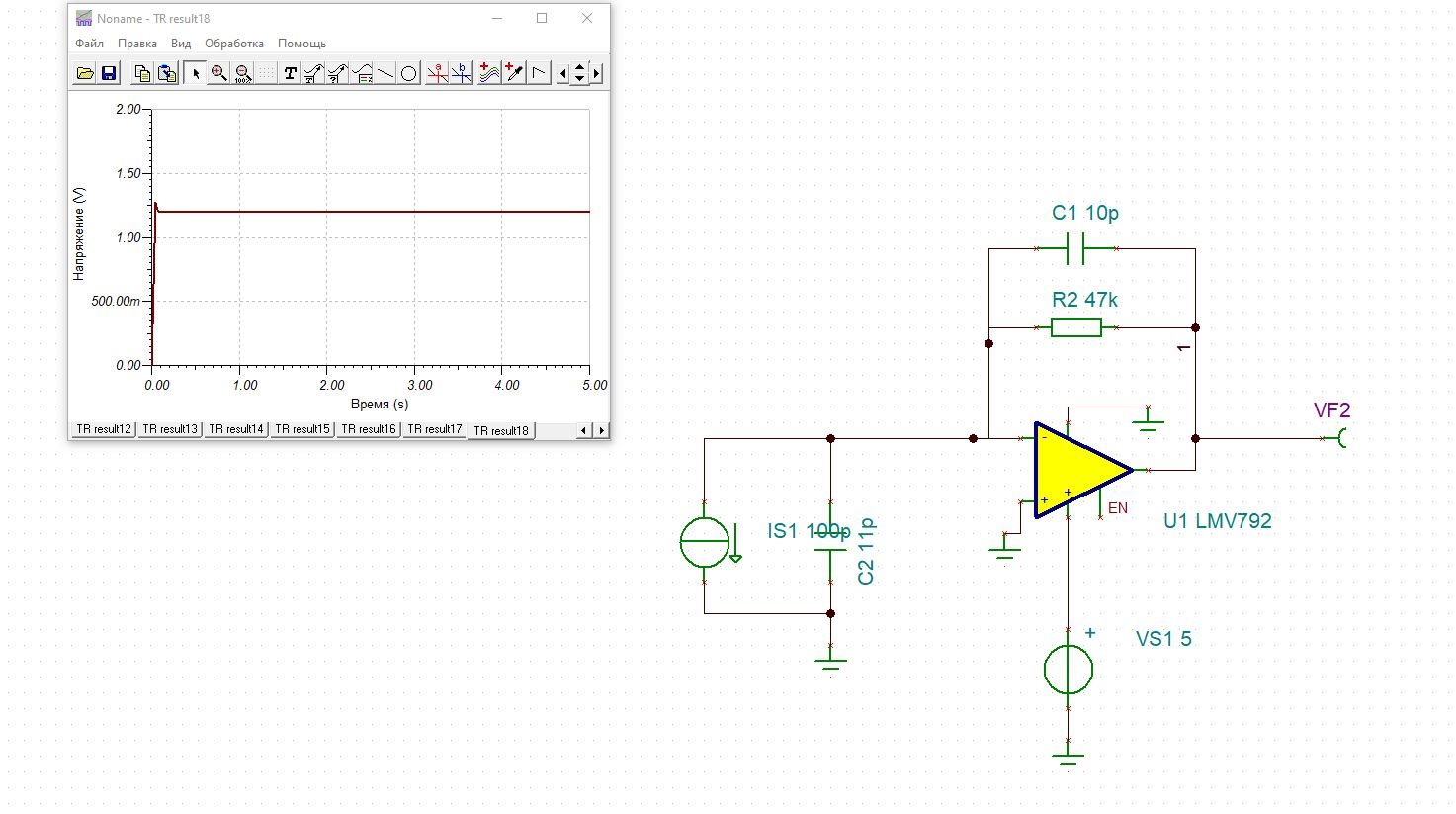Select the straight line drawing tool
This screenshot has width=1456, height=814.
[x=385, y=73]
